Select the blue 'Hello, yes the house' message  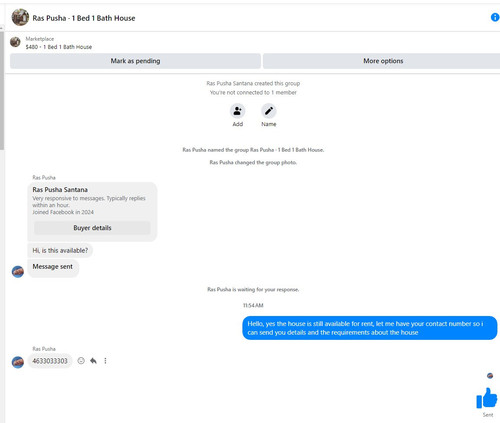coord(370,328)
